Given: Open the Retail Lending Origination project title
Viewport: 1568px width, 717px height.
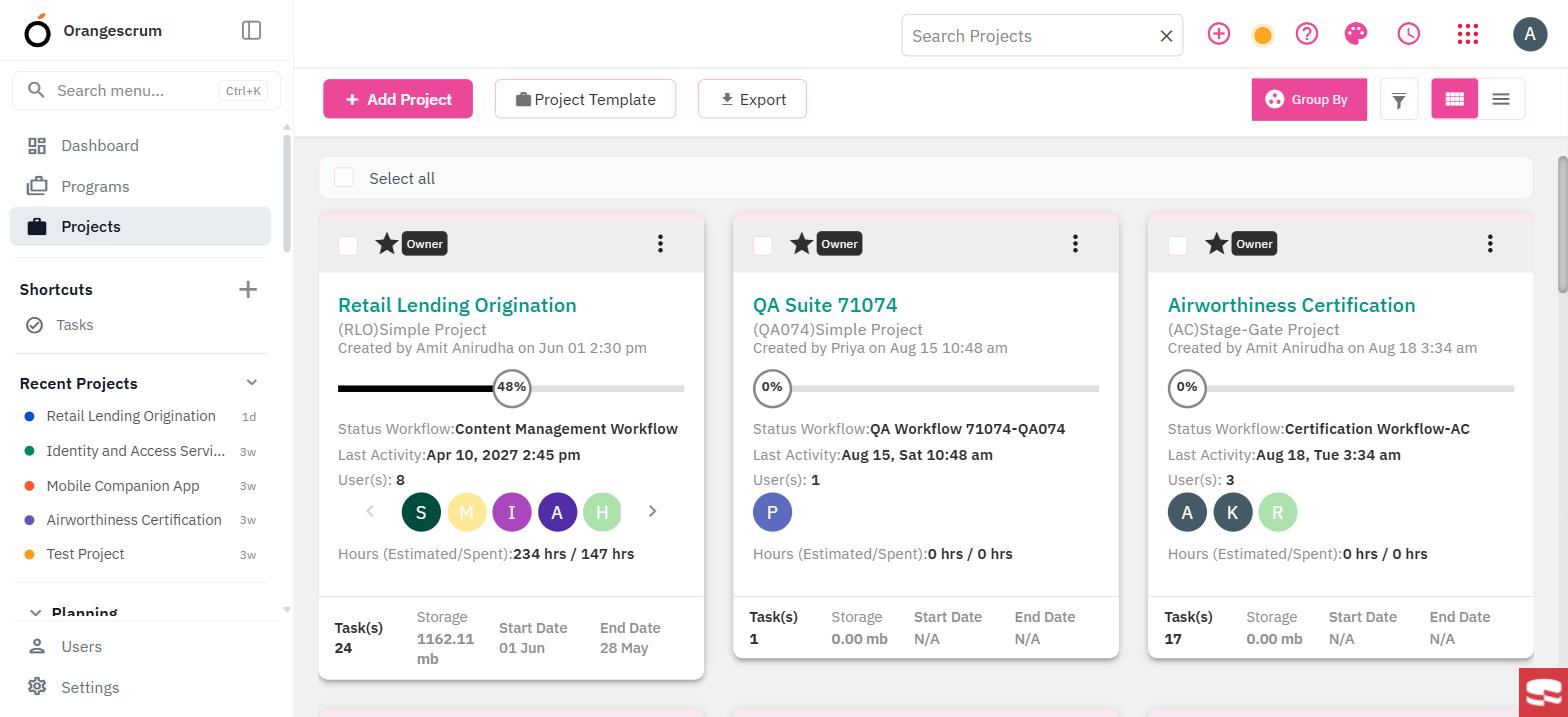Looking at the screenshot, I should pyautogui.click(x=457, y=305).
